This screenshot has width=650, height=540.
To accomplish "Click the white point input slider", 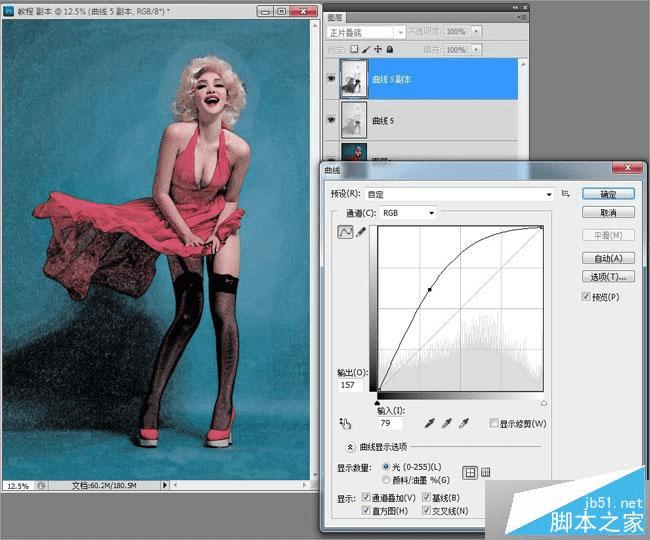I will [x=543, y=403].
